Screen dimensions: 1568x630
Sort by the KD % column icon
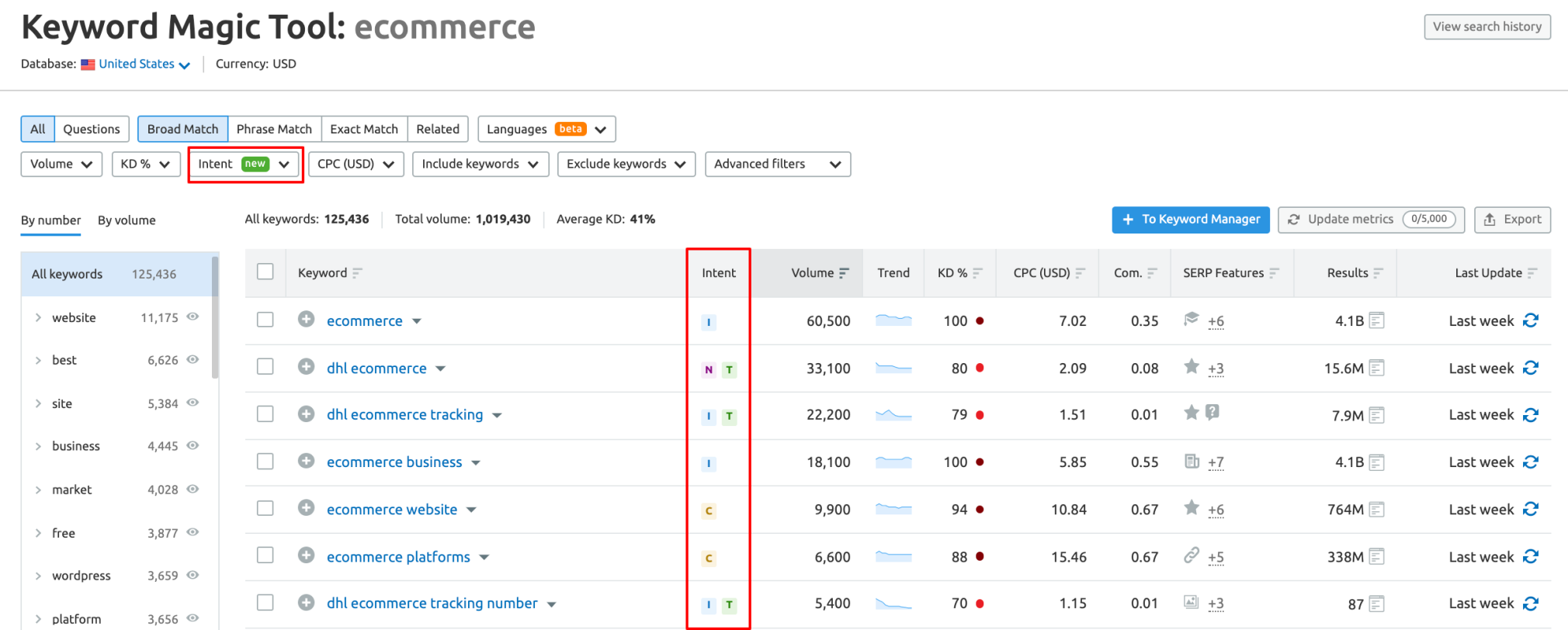[x=977, y=273]
